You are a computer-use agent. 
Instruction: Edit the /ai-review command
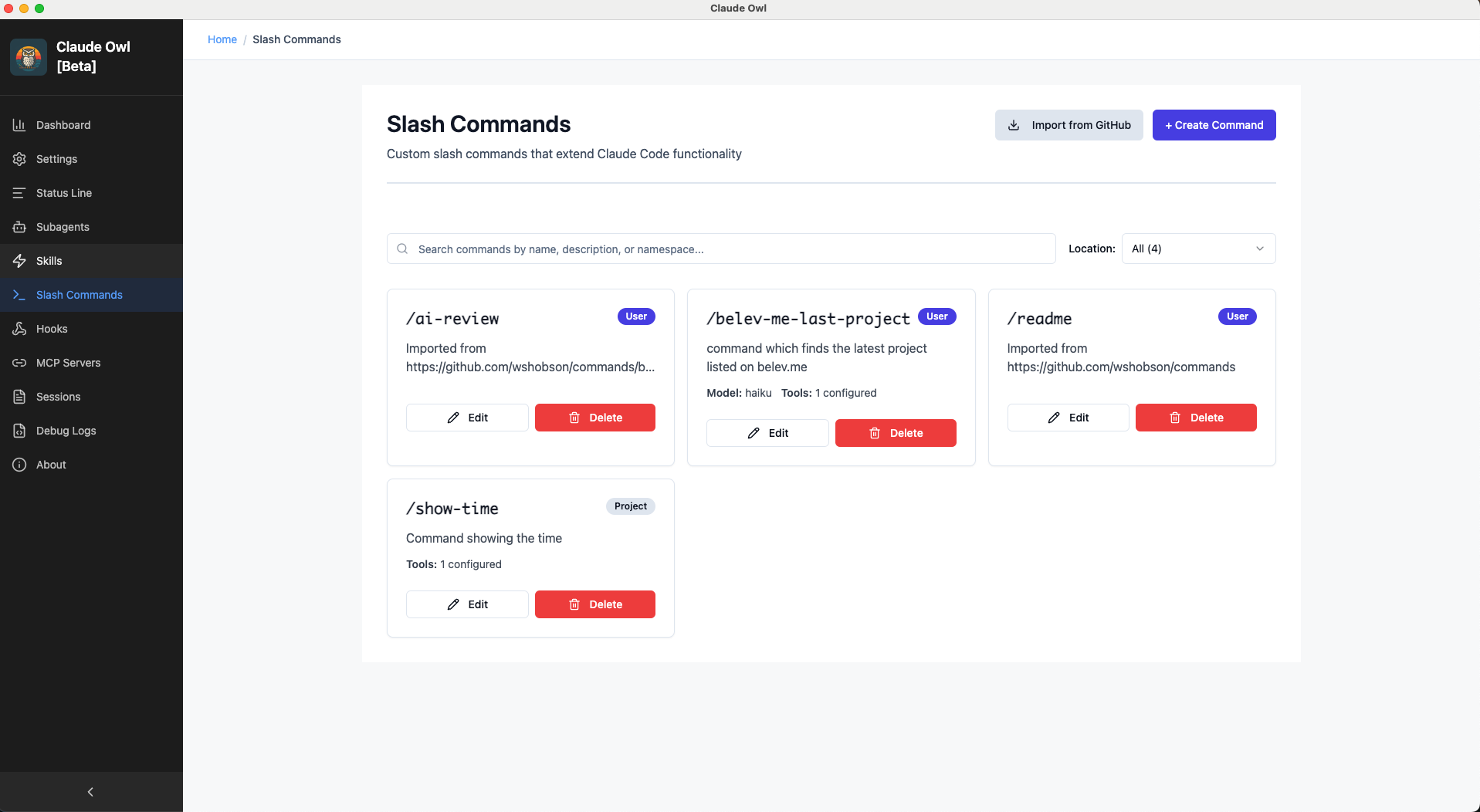467,418
